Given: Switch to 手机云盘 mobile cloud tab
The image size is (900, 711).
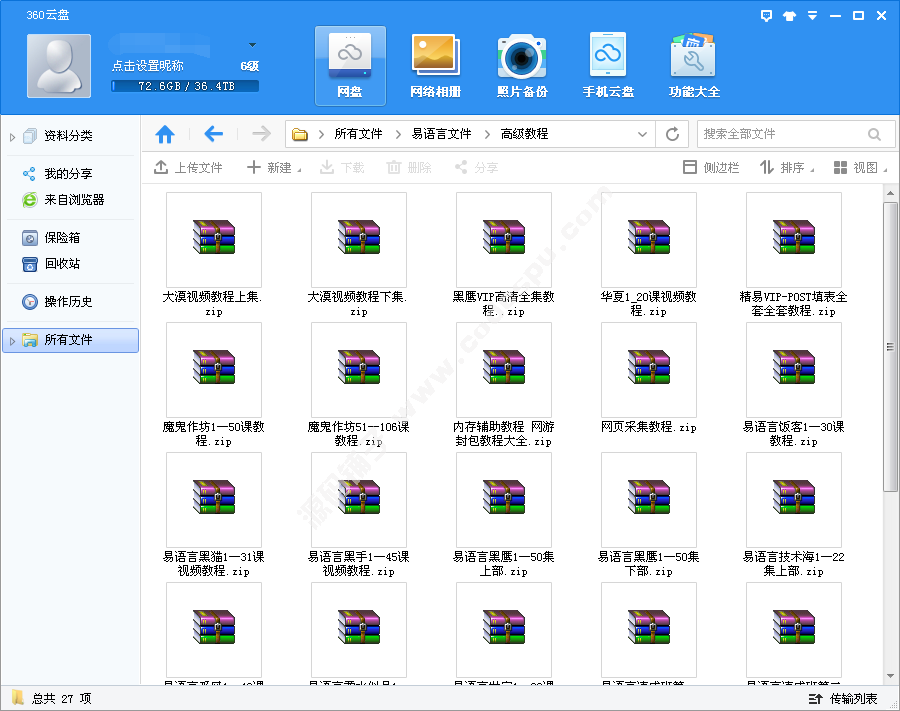Looking at the screenshot, I should pos(608,66).
